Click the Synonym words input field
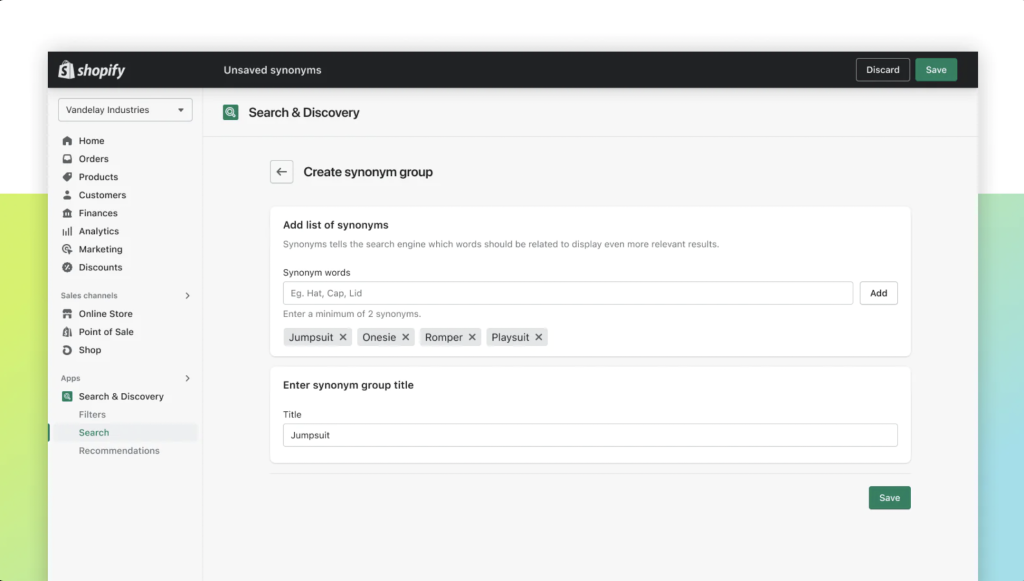 (568, 293)
